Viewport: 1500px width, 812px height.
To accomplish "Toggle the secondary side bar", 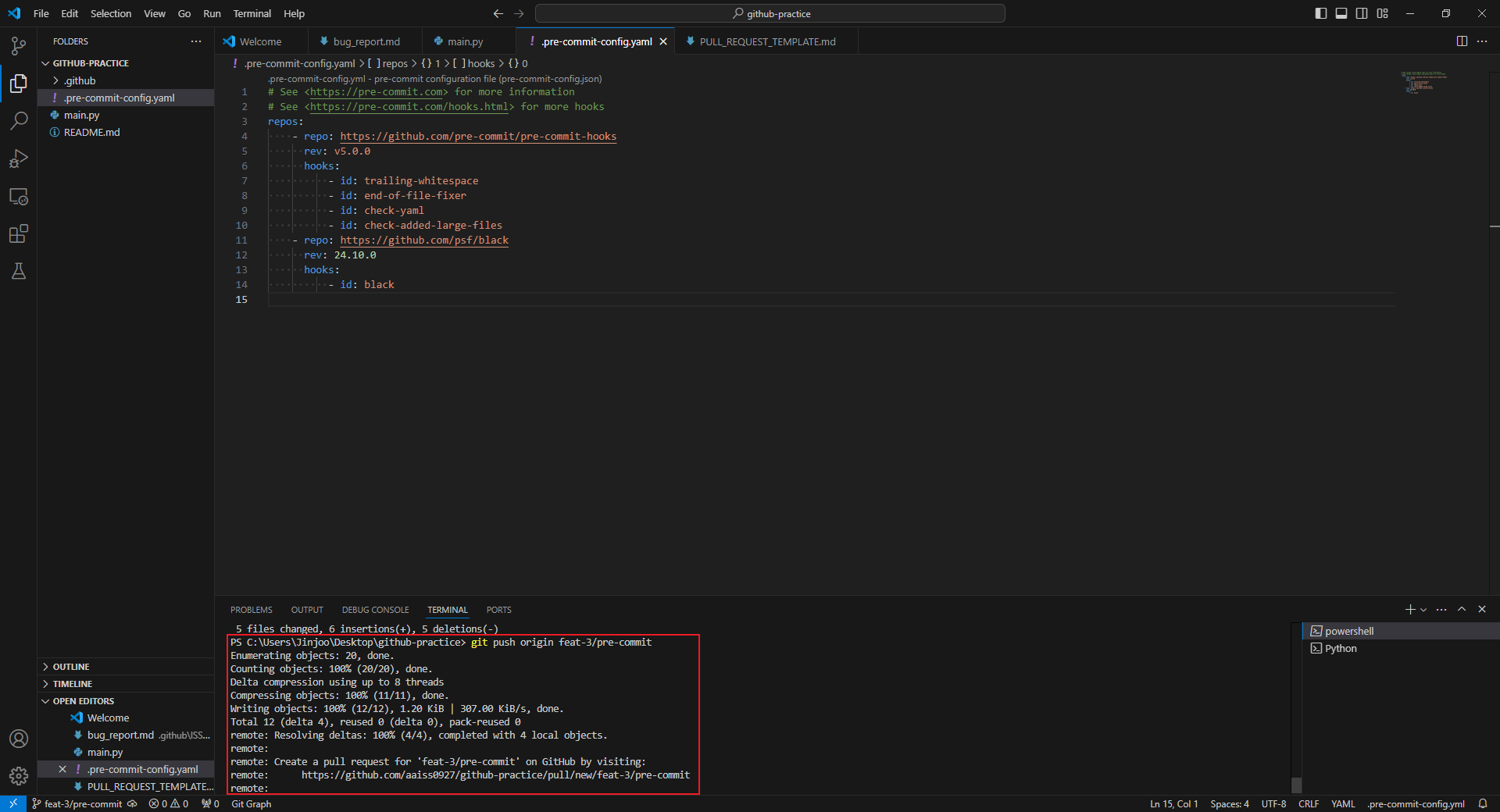I will (1362, 13).
